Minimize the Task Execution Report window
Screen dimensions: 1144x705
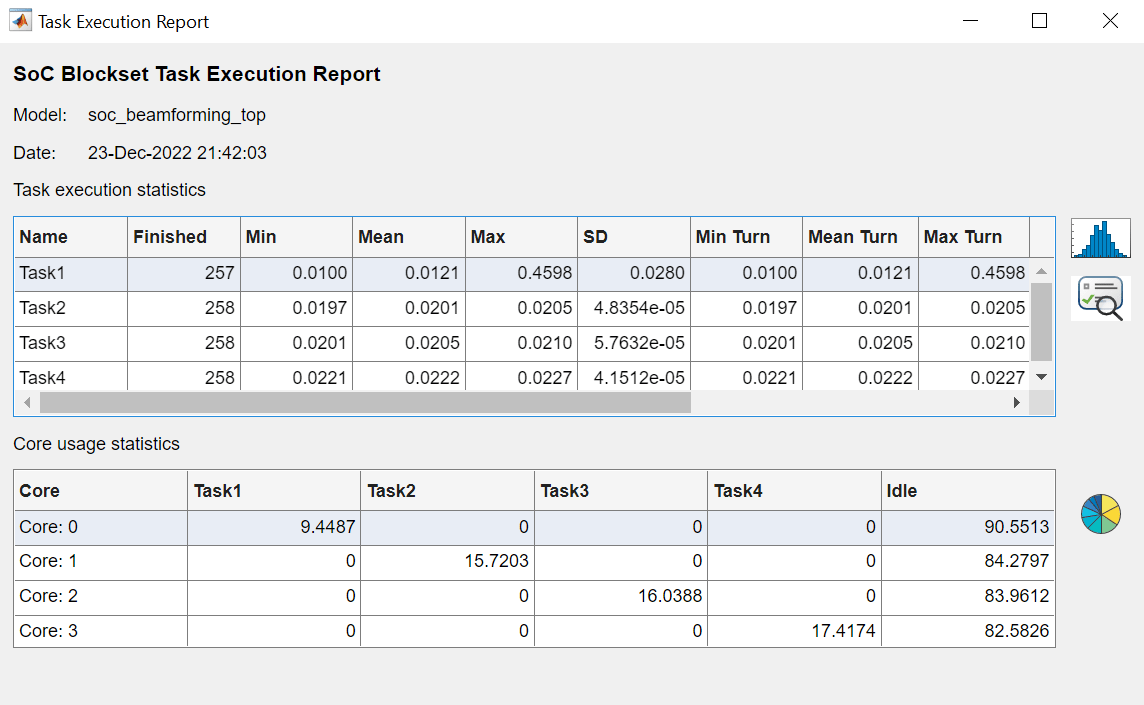pos(969,21)
